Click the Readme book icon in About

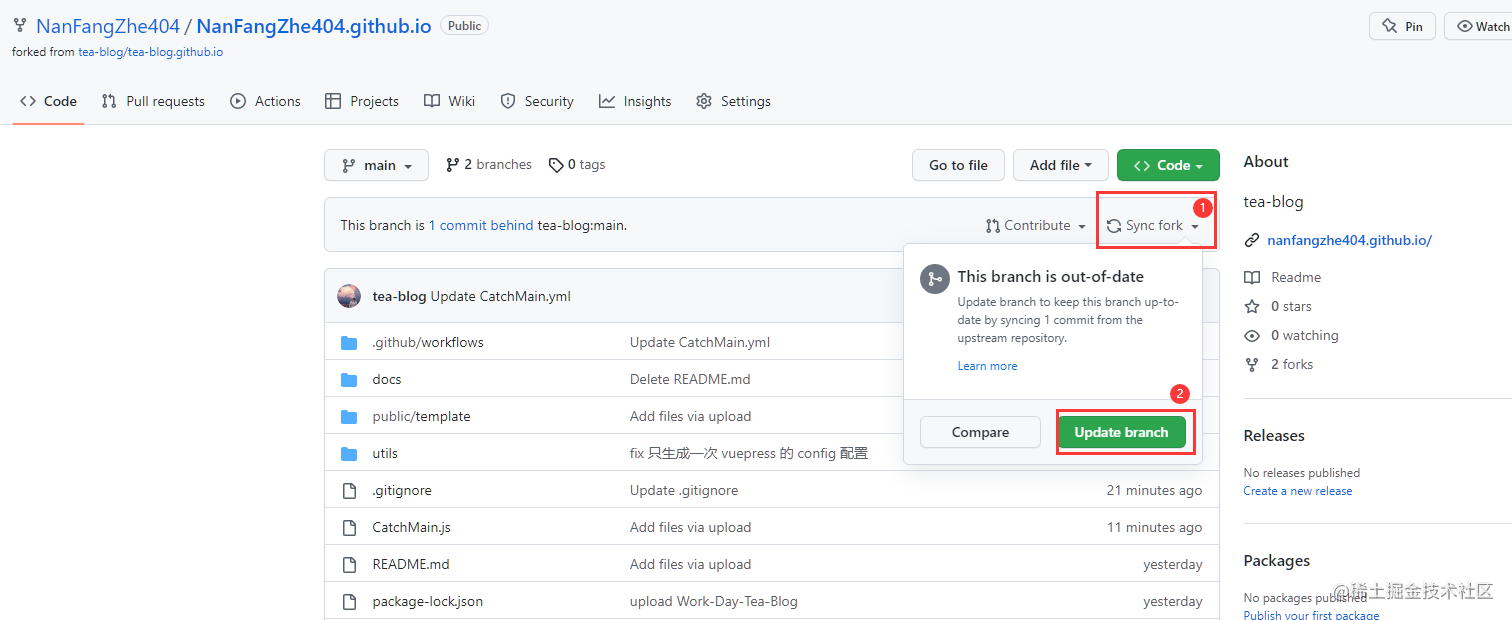pyautogui.click(x=1251, y=278)
